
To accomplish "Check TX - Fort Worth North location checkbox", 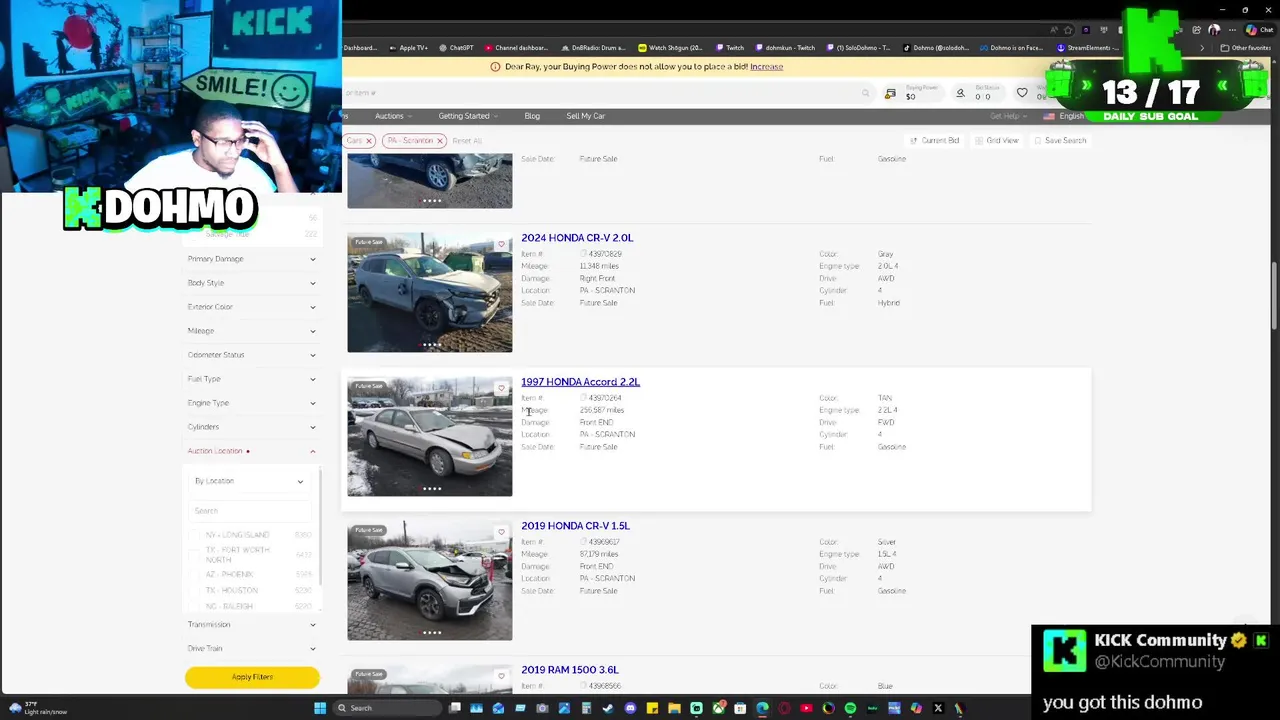I will (x=195, y=554).
